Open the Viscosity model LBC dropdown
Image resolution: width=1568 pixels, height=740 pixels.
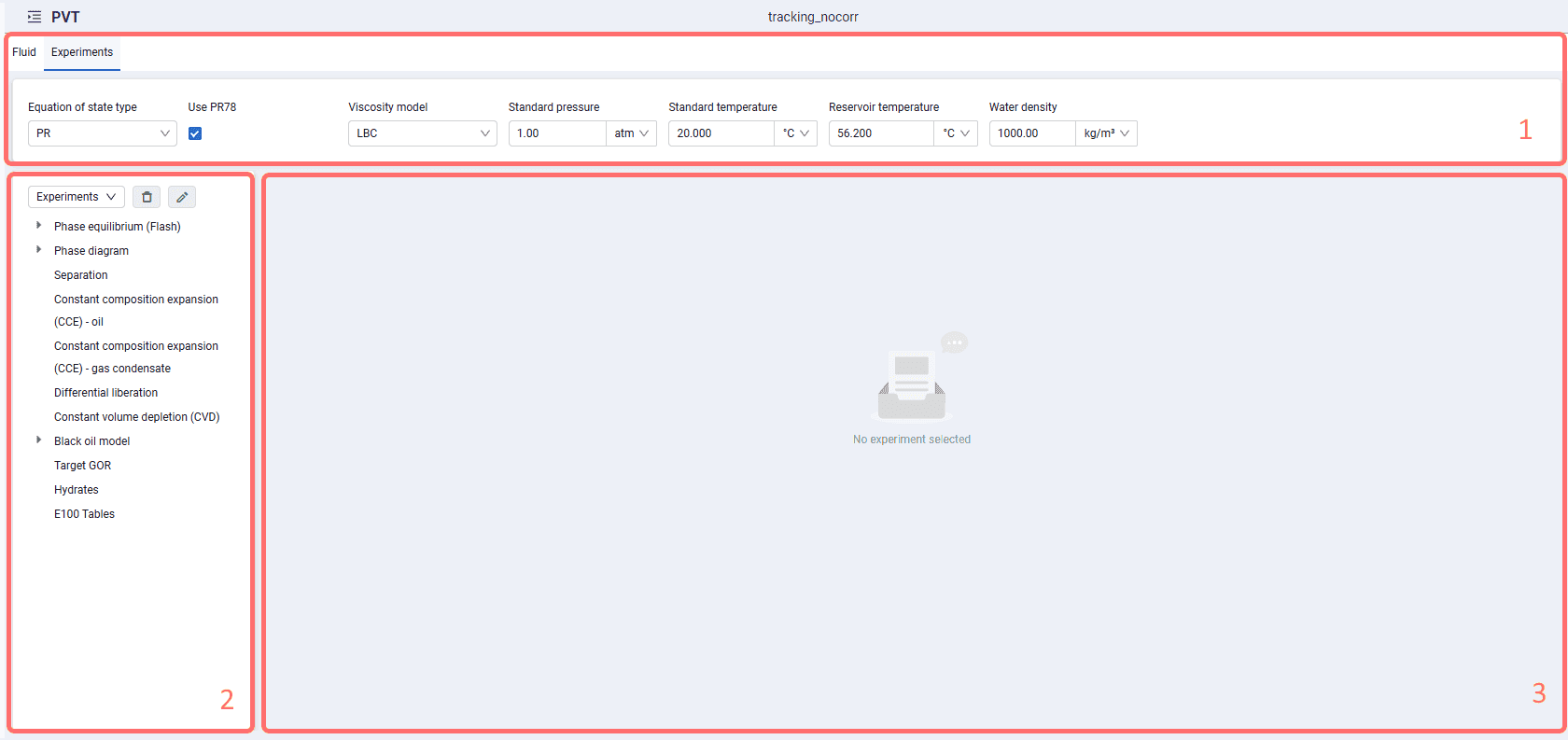point(423,133)
